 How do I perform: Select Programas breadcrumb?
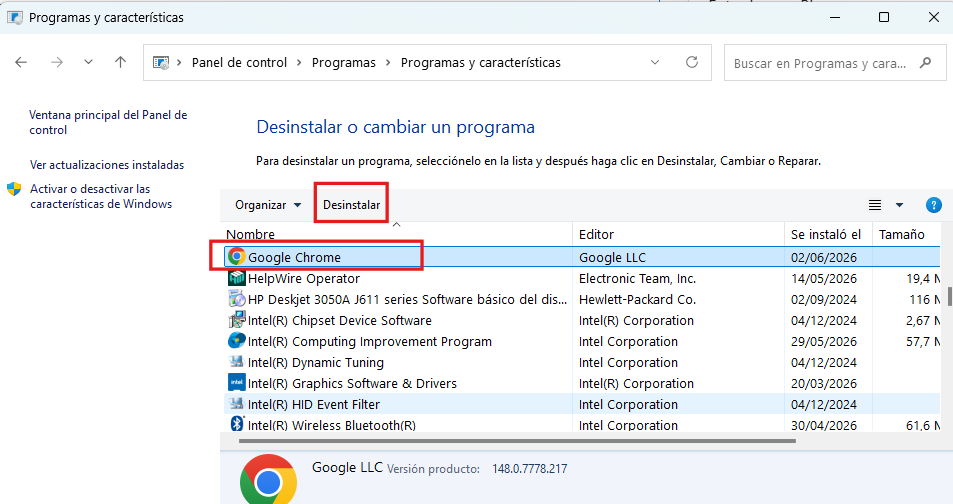(343, 63)
